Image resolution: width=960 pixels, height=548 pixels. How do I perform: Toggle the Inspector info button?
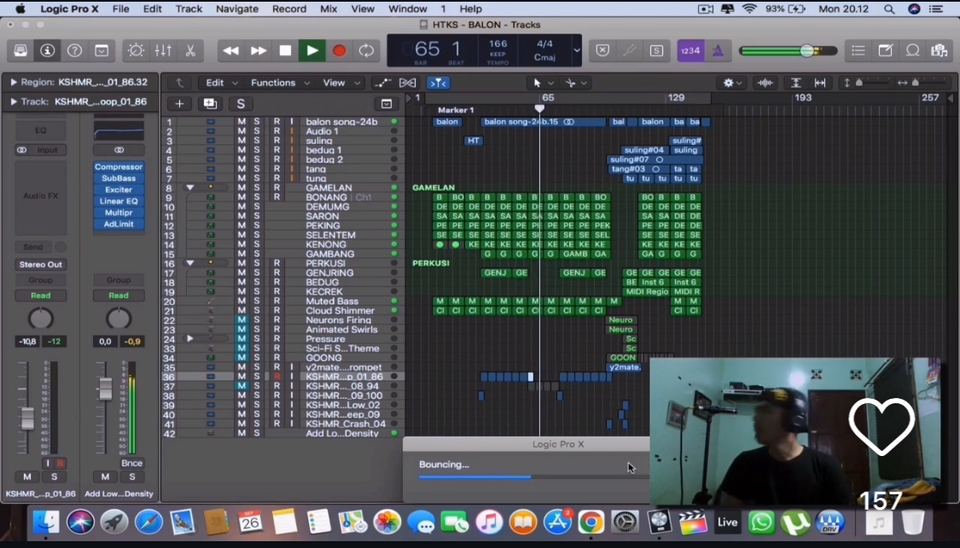coord(47,50)
